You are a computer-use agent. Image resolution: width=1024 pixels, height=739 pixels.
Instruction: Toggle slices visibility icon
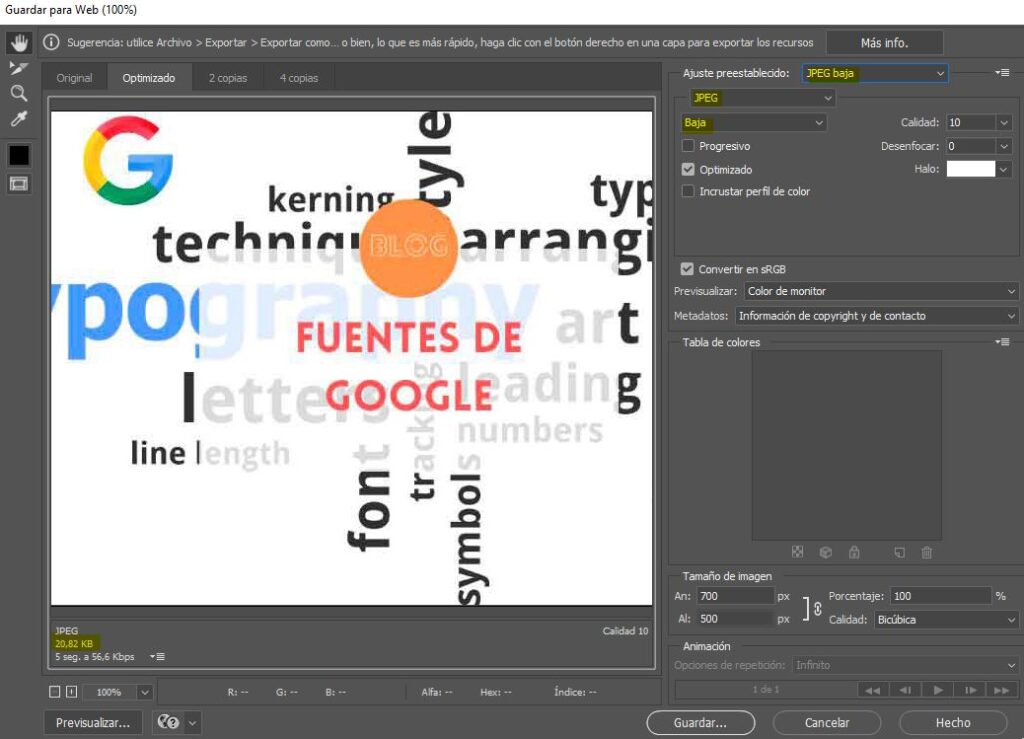point(19,184)
